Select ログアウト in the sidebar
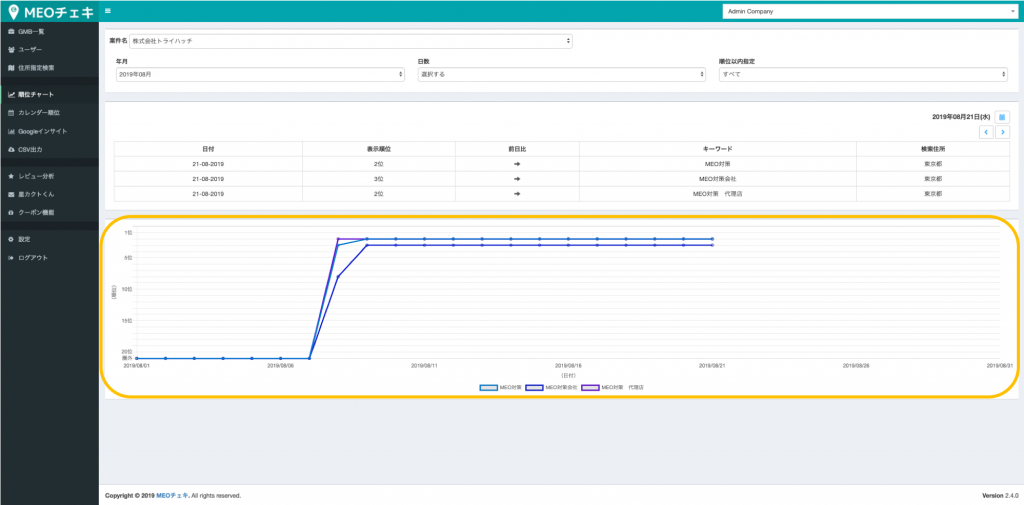The width and height of the screenshot is (1024, 505). (x=50, y=257)
